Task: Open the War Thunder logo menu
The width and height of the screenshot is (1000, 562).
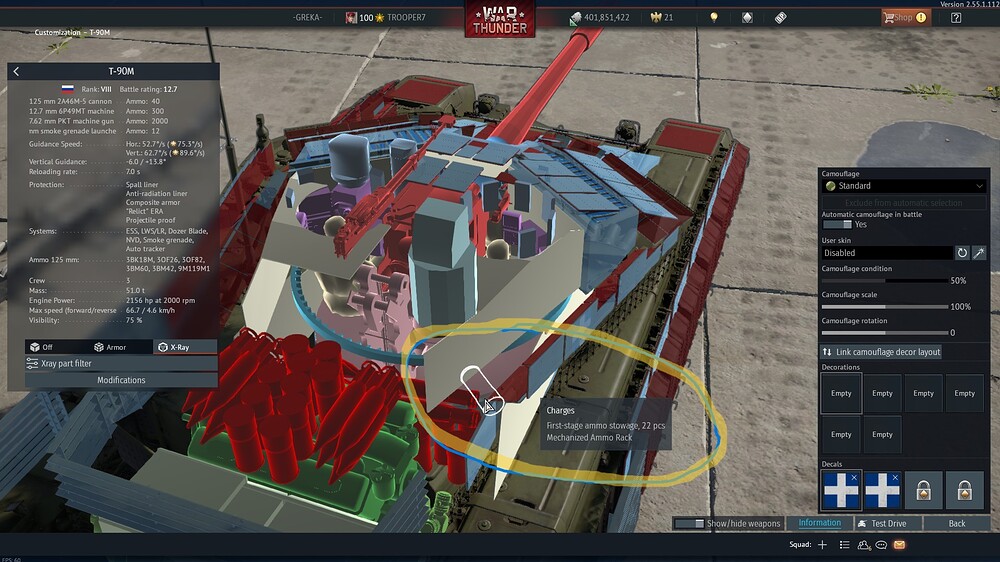Action: tap(500, 19)
